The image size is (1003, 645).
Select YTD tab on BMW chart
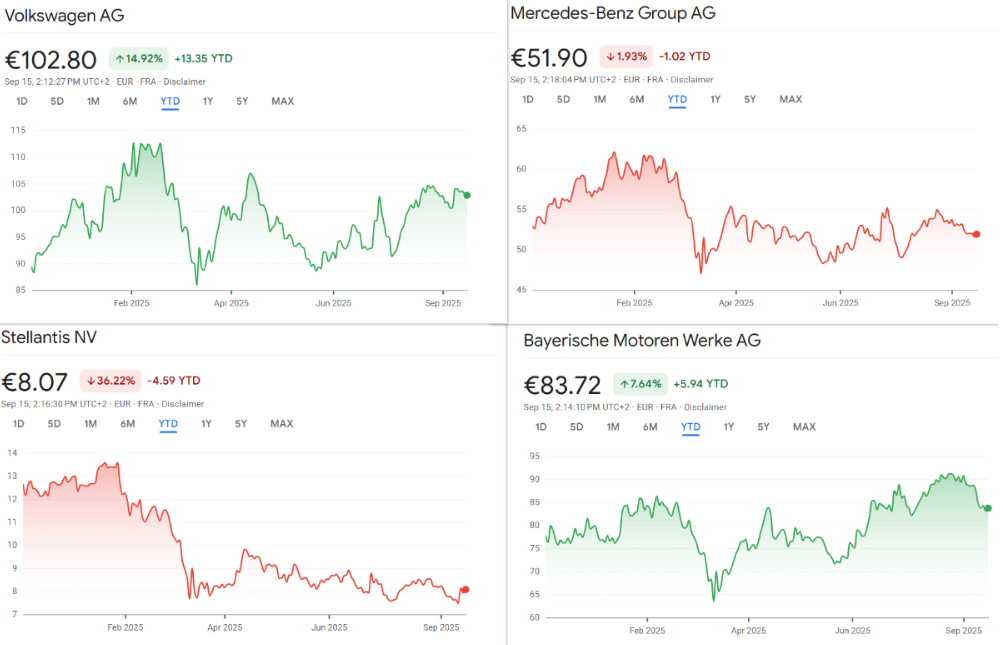[690, 427]
